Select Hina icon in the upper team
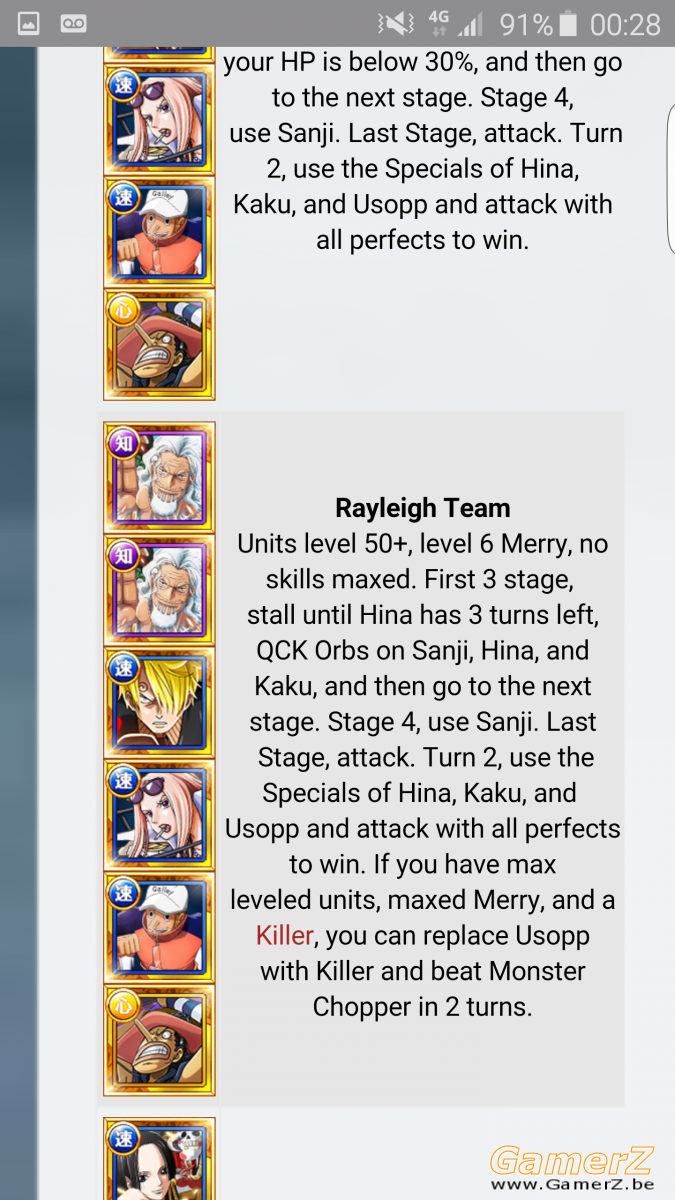The image size is (675, 1200). pyautogui.click(x=159, y=118)
